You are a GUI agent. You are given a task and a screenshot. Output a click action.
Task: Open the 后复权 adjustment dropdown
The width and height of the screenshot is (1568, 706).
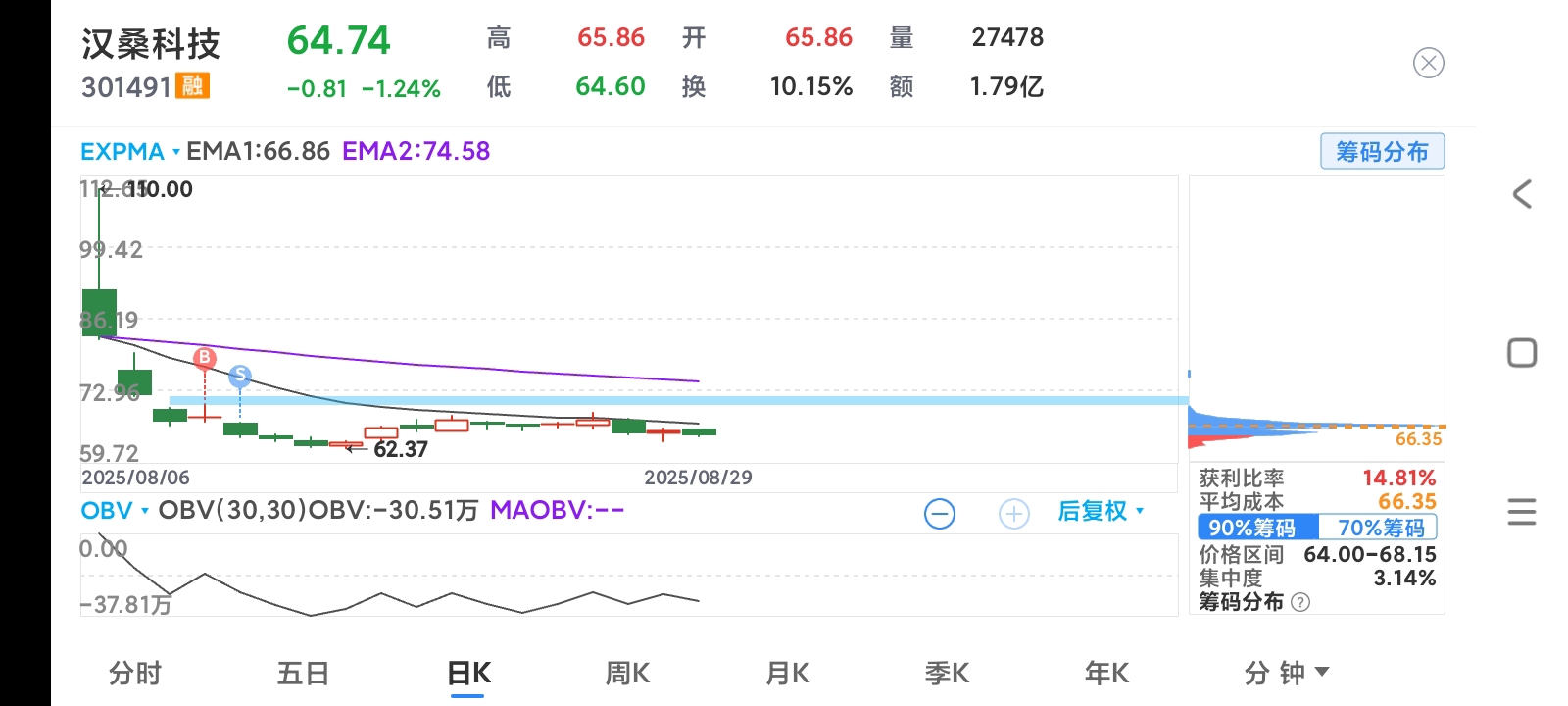[1101, 511]
